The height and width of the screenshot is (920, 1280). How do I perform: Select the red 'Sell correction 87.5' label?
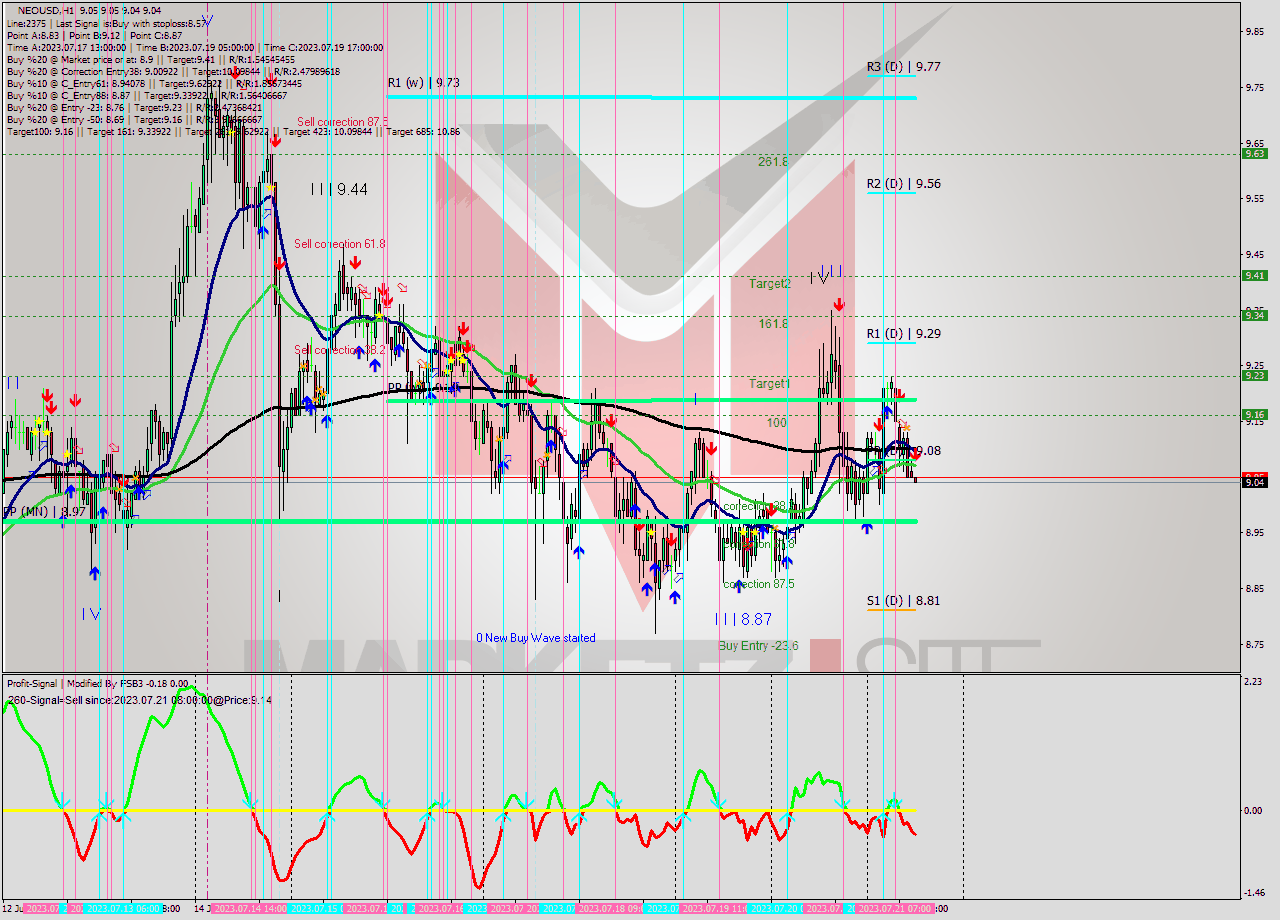pyautogui.click(x=342, y=122)
